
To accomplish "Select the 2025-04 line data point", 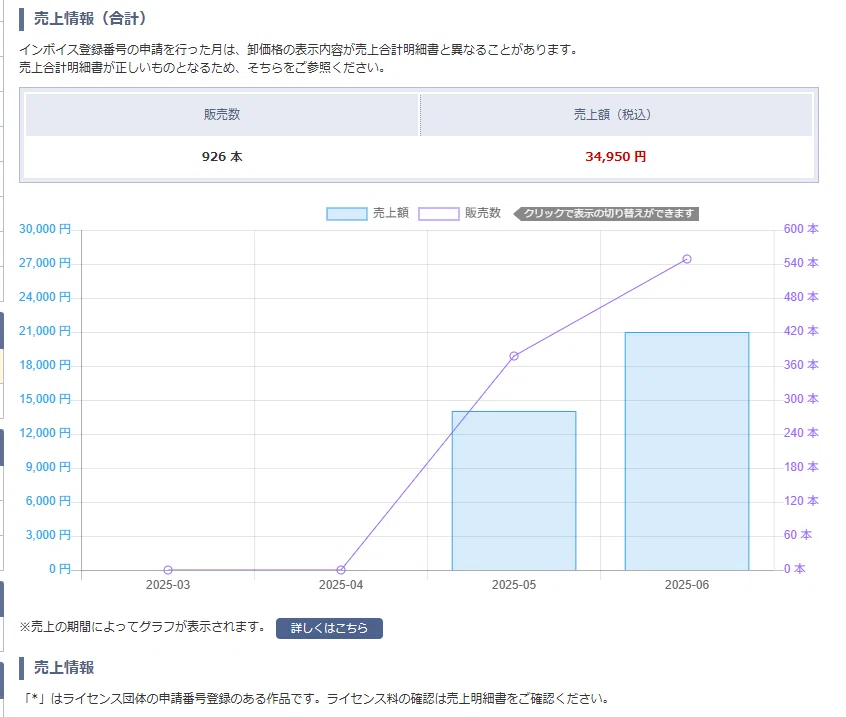I will pos(341,570).
